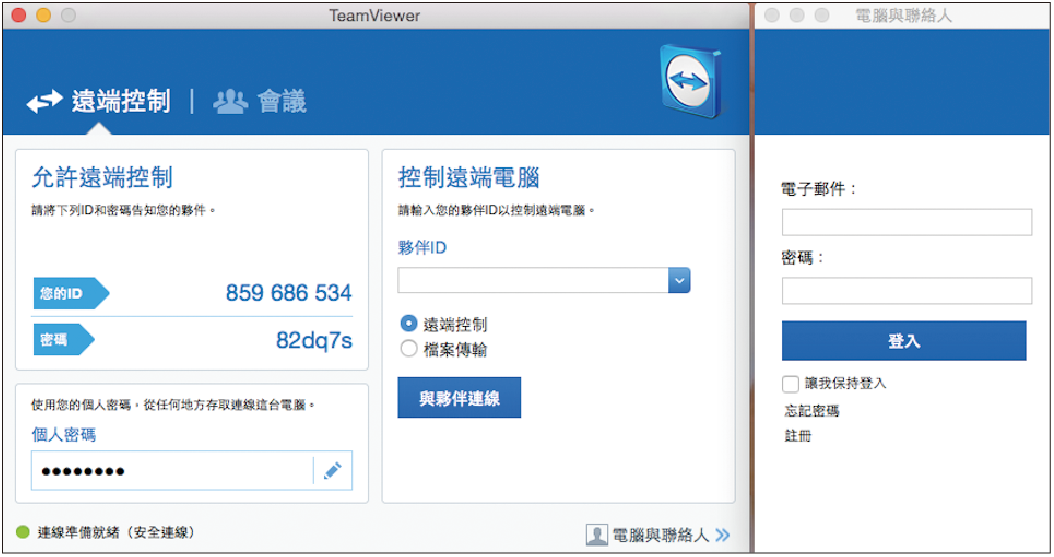1054x557 pixels.
Task: Close the TeamViewer window with the red button
Action: pyautogui.click(x=19, y=15)
